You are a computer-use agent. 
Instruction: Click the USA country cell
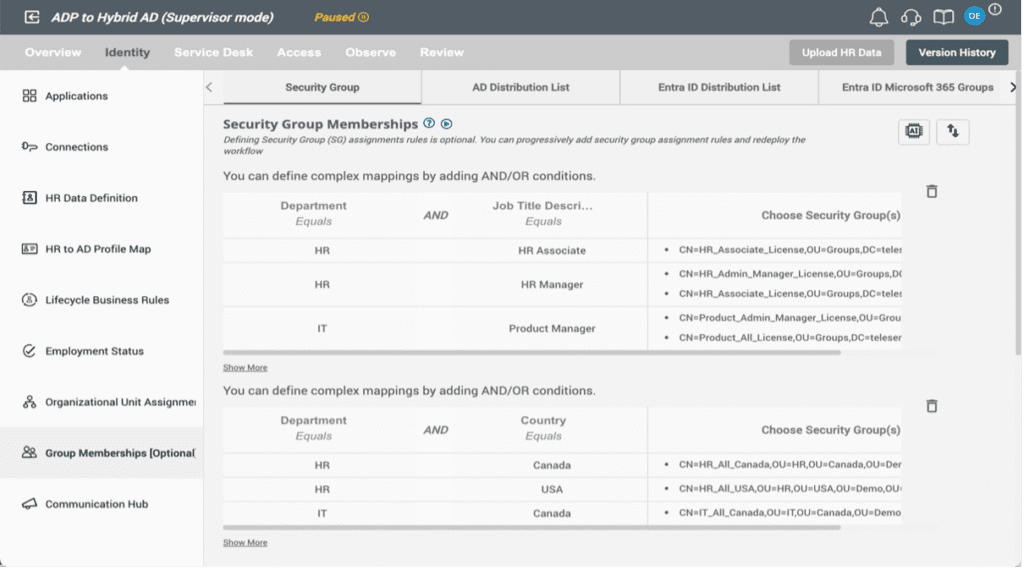552,489
